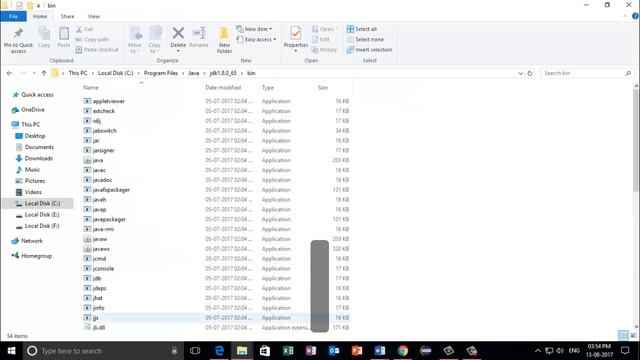Open Word from the taskbar
This screenshot has height=360, width=640.
(380, 351)
